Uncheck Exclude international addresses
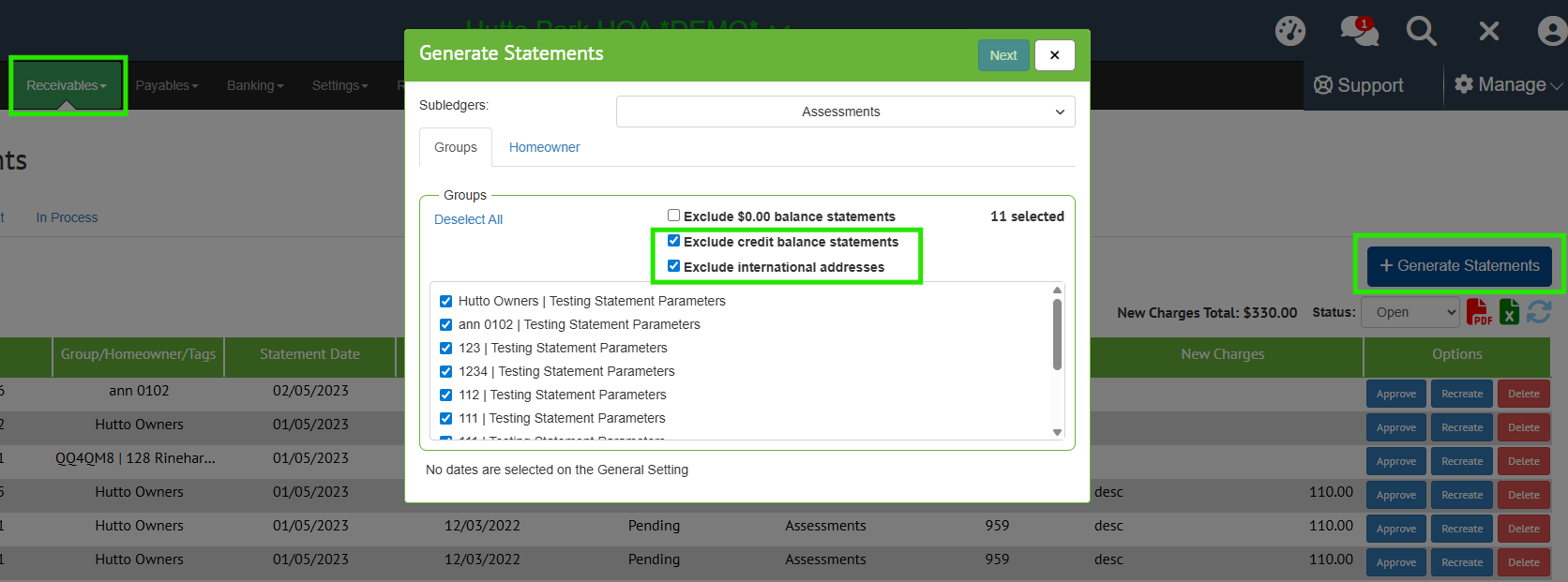The height and width of the screenshot is (582, 1568). pyautogui.click(x=673, y=266)
